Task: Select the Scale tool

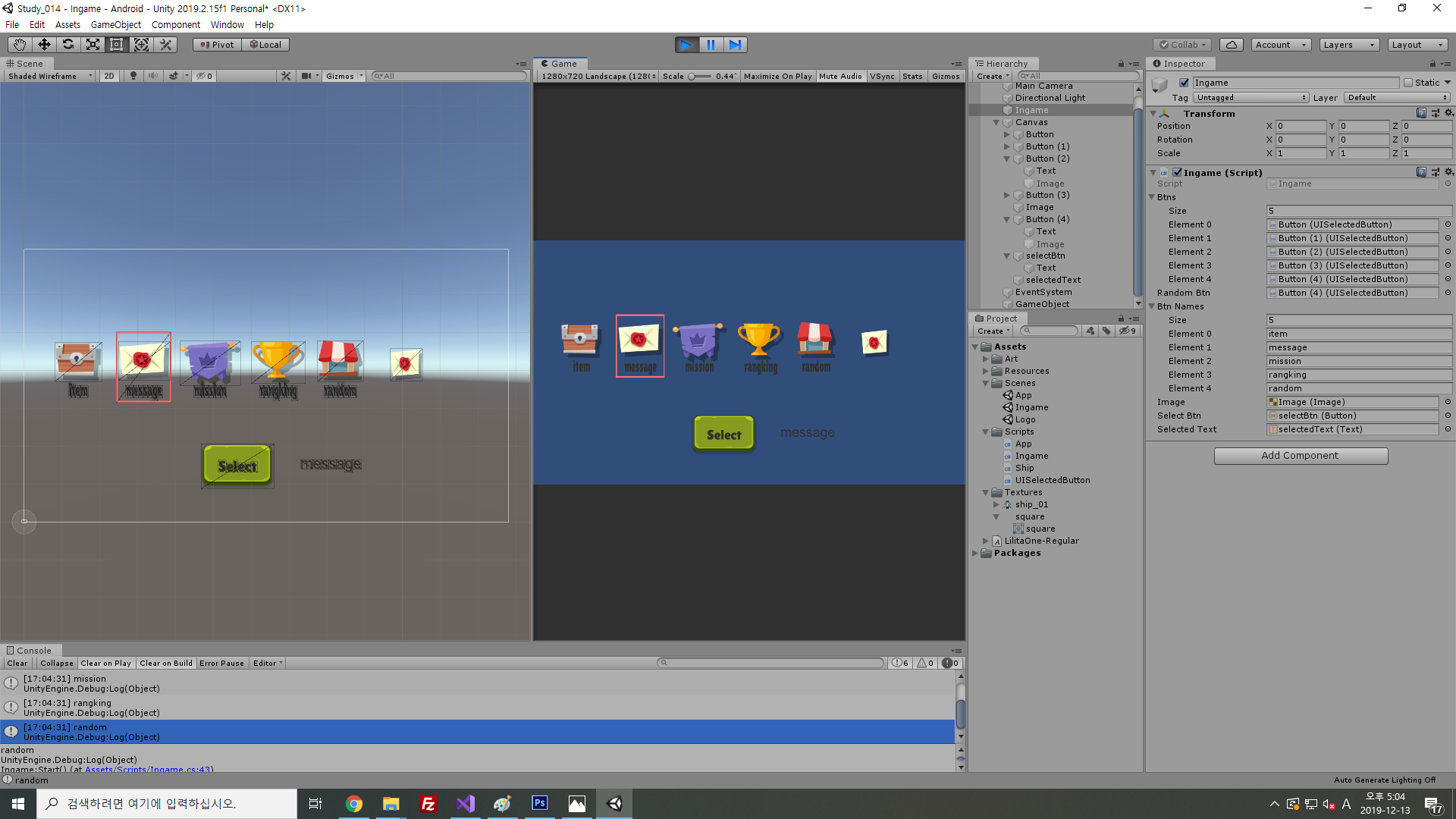Action: tap(93, 45)
